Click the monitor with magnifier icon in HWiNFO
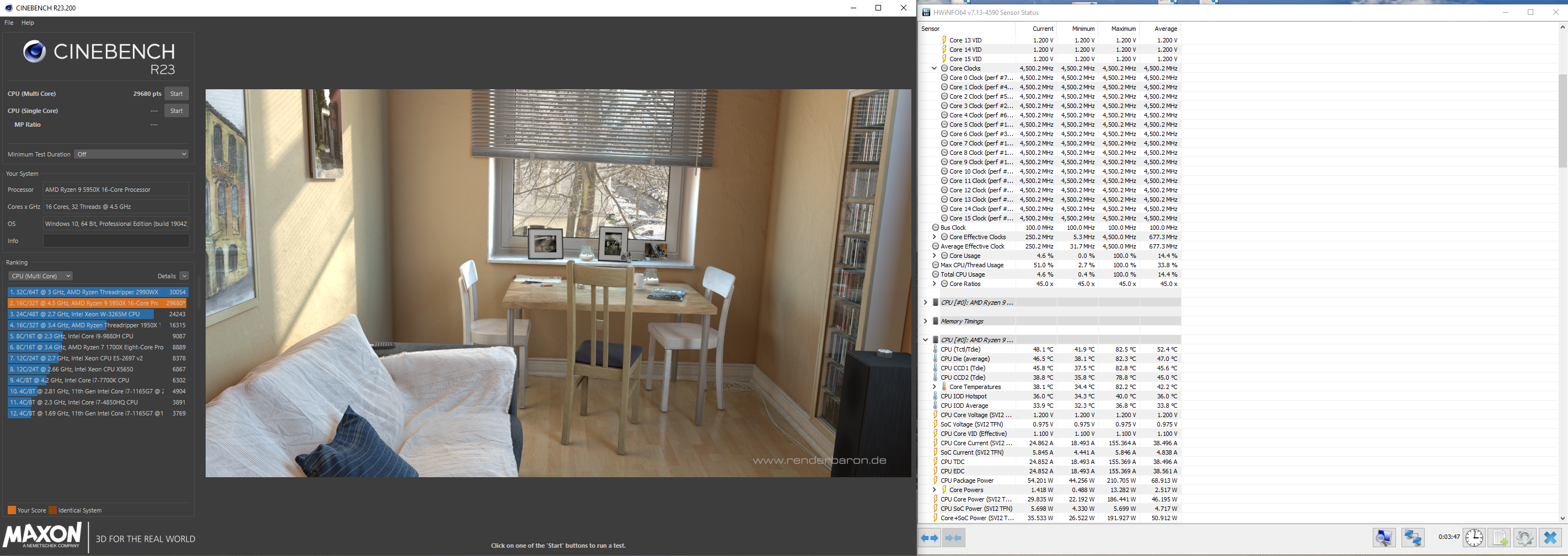The height and width of the screenshot is (556, 1568). click(x=1384, y=538)
